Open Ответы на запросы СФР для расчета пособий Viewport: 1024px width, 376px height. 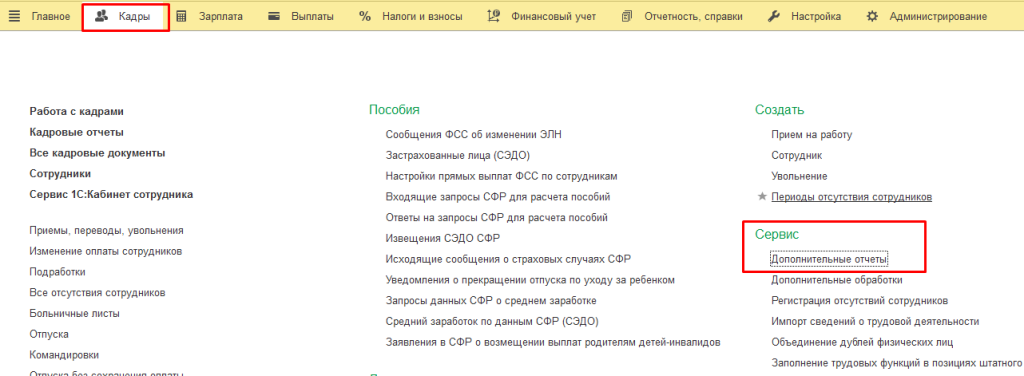tap(496, 217)
